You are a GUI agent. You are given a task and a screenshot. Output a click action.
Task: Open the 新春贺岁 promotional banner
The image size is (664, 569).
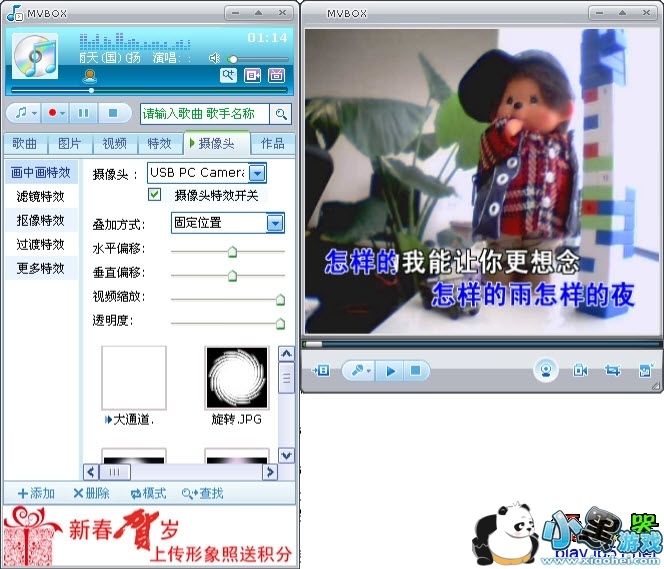149,536
